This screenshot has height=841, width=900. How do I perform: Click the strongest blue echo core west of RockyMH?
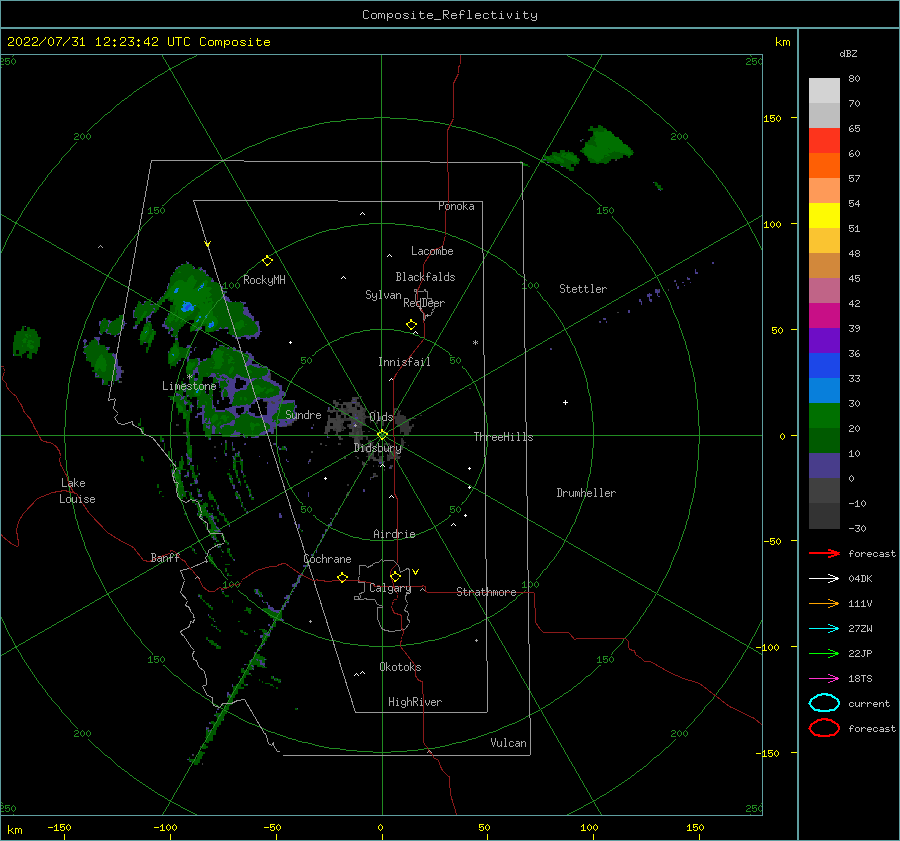click(187, 307)
